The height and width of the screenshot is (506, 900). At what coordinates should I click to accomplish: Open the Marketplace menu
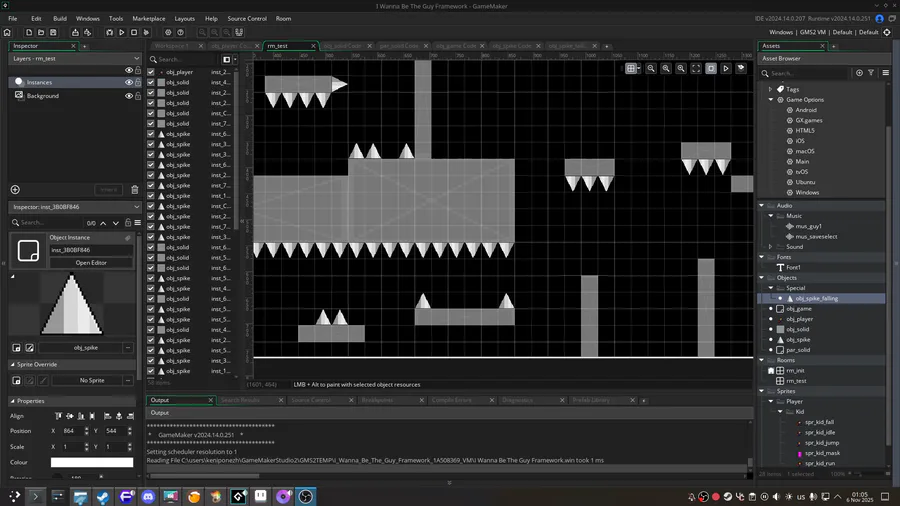[149, 18]
